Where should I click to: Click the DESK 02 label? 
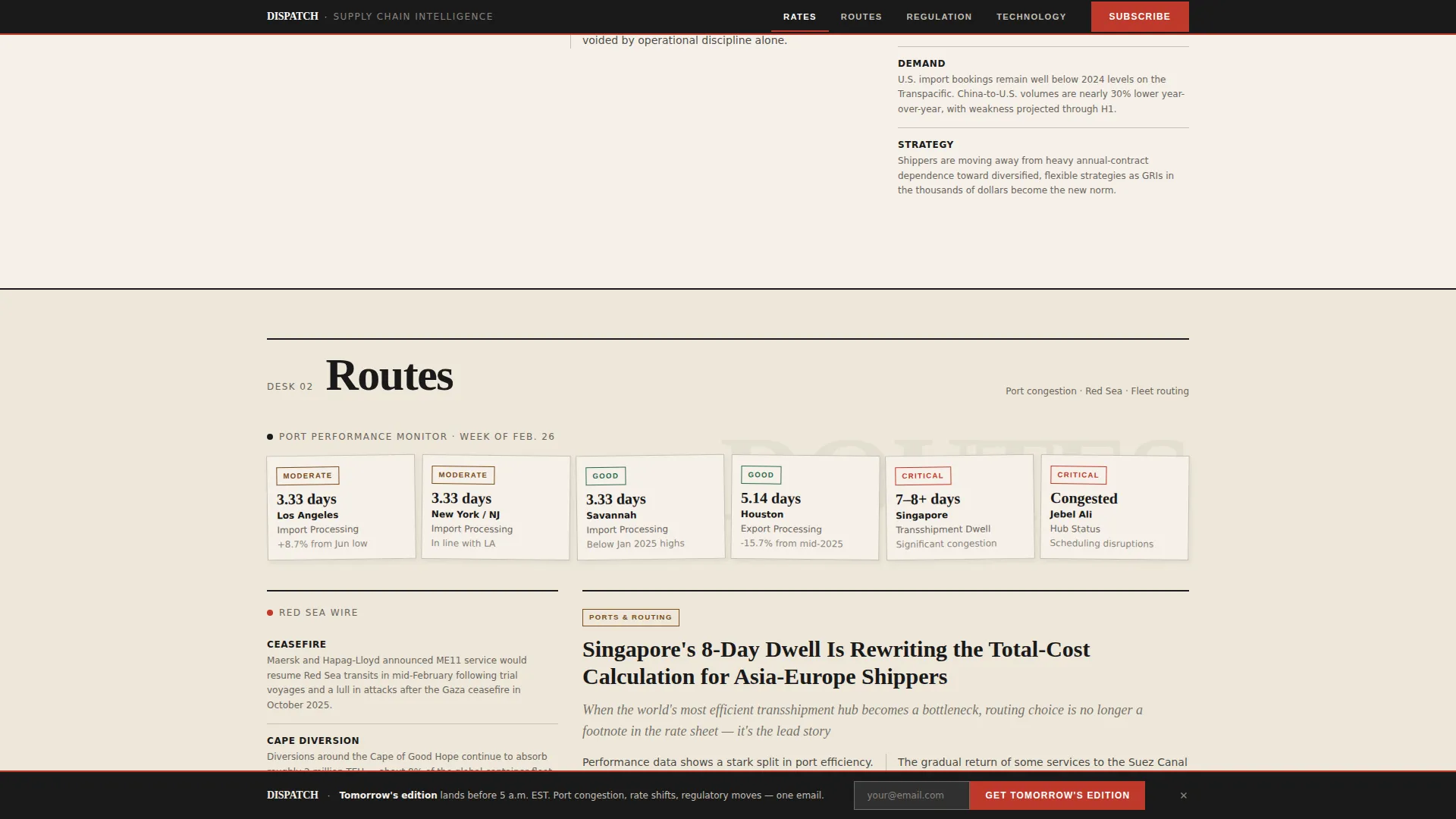[290, 387]
